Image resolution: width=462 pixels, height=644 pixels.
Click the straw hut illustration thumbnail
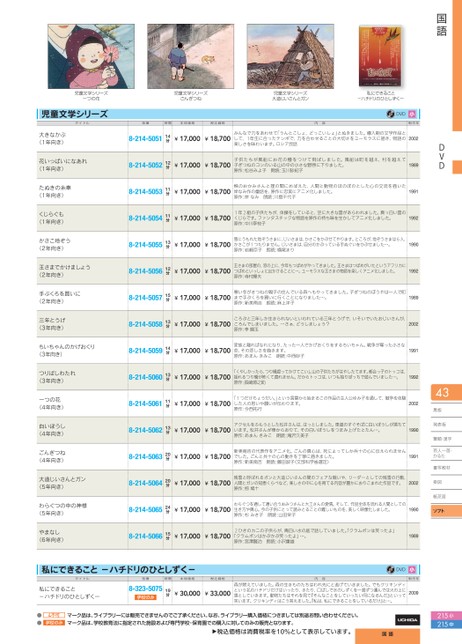point(290,56)
